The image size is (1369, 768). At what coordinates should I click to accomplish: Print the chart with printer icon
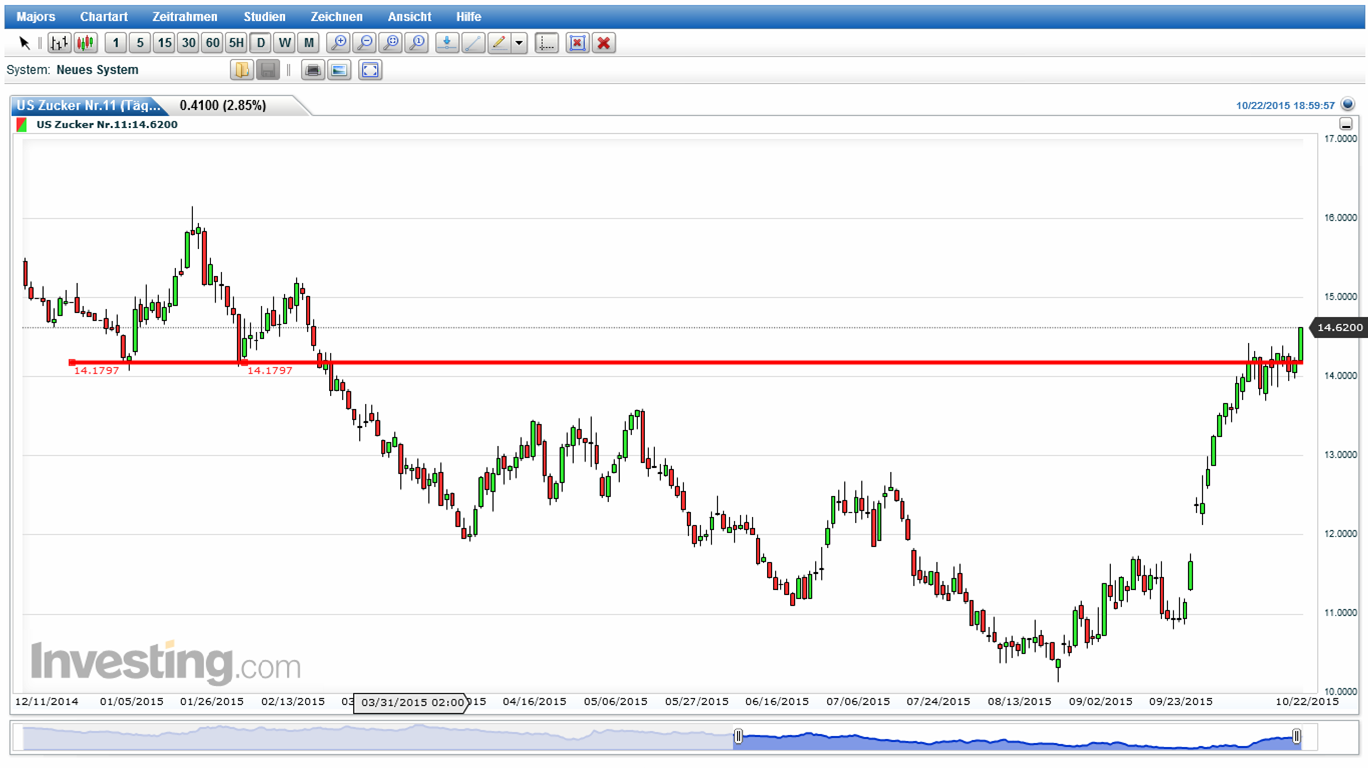(314, 70)
